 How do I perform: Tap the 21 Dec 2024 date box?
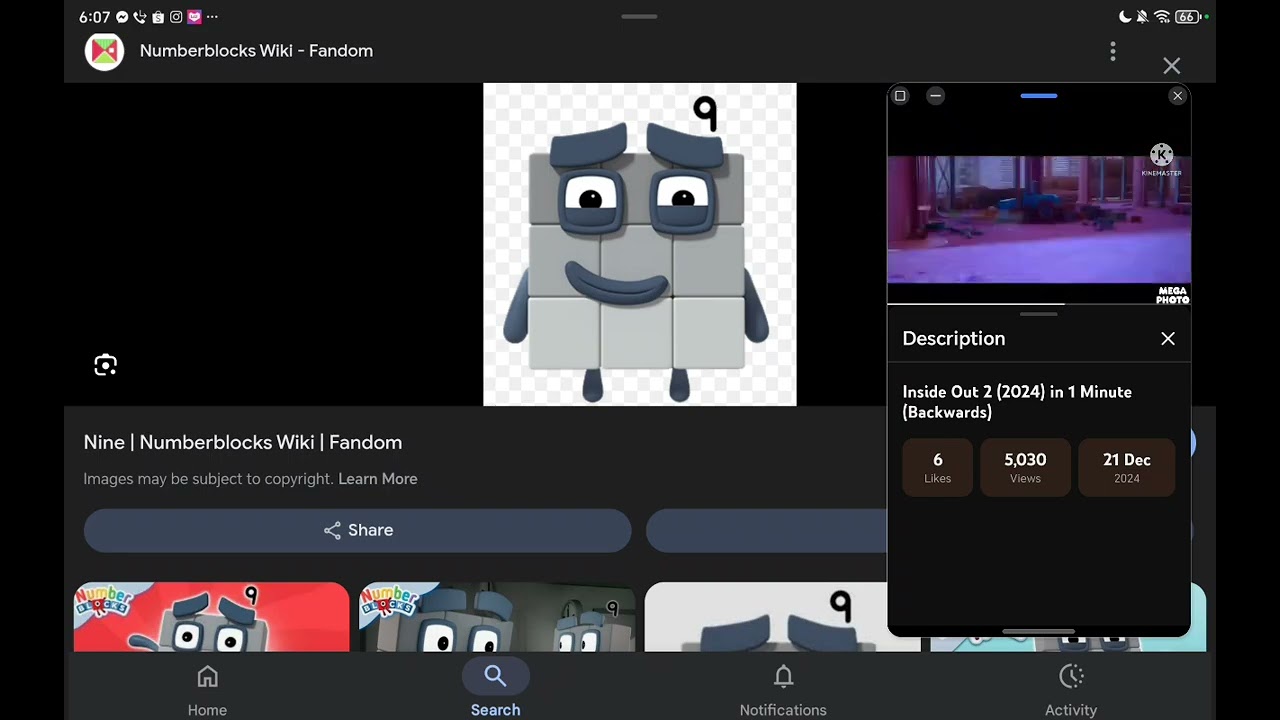(x=1127, y=467)
